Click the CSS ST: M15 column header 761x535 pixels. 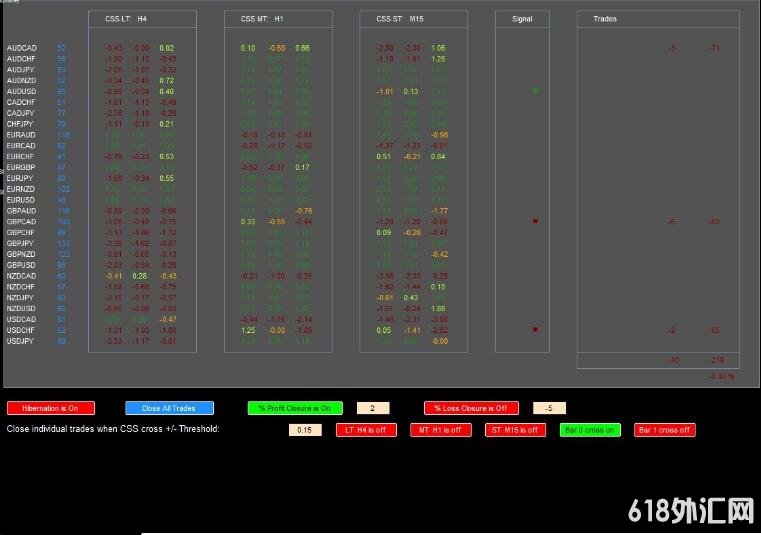pos(399,19)
